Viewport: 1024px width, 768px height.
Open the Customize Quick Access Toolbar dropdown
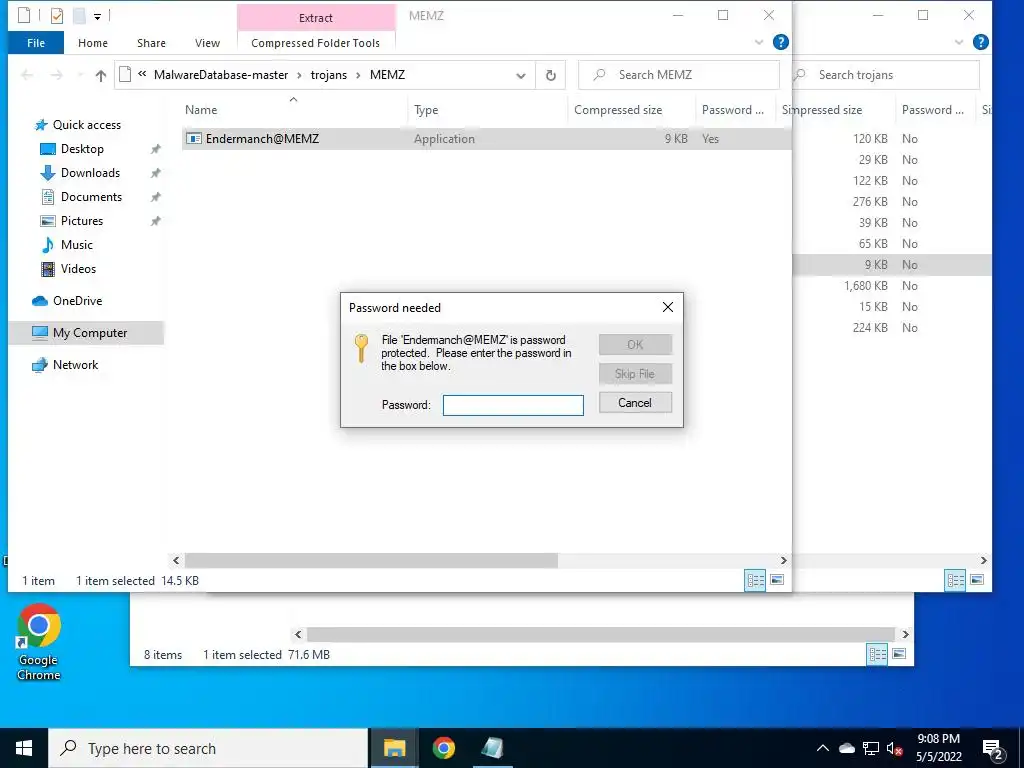tap(97, 16)
